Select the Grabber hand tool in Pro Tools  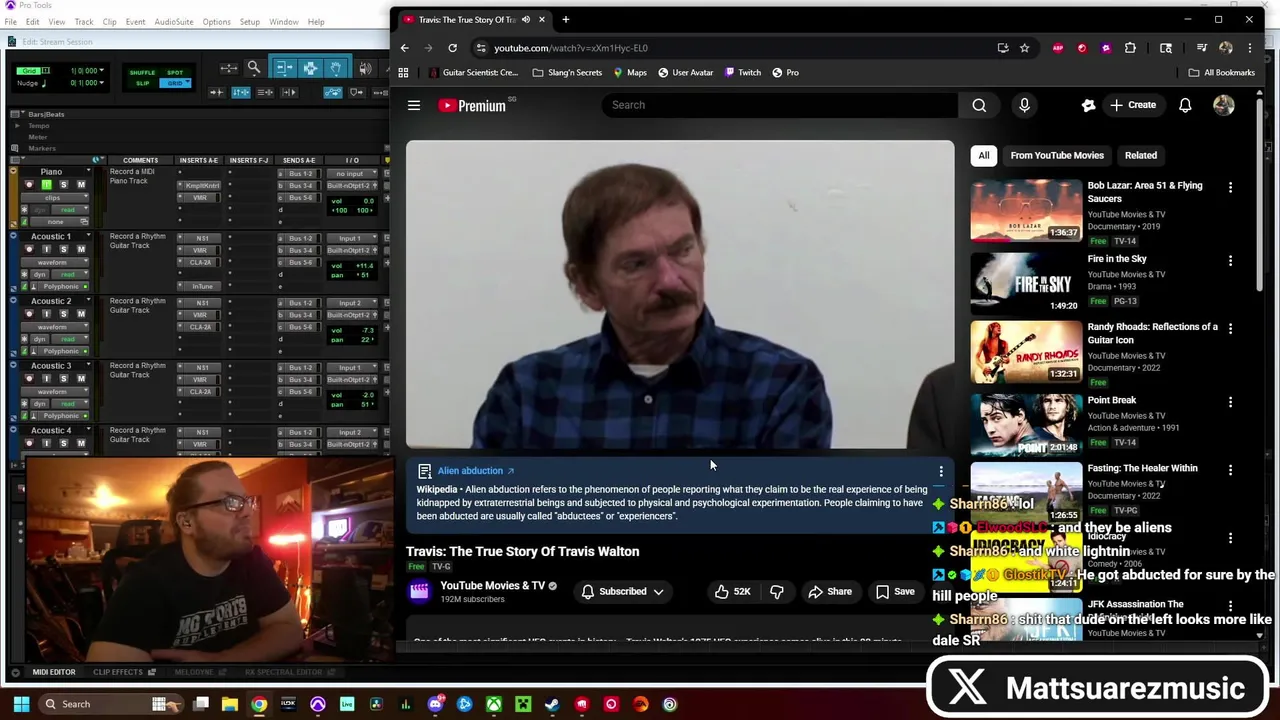point(335,68)
